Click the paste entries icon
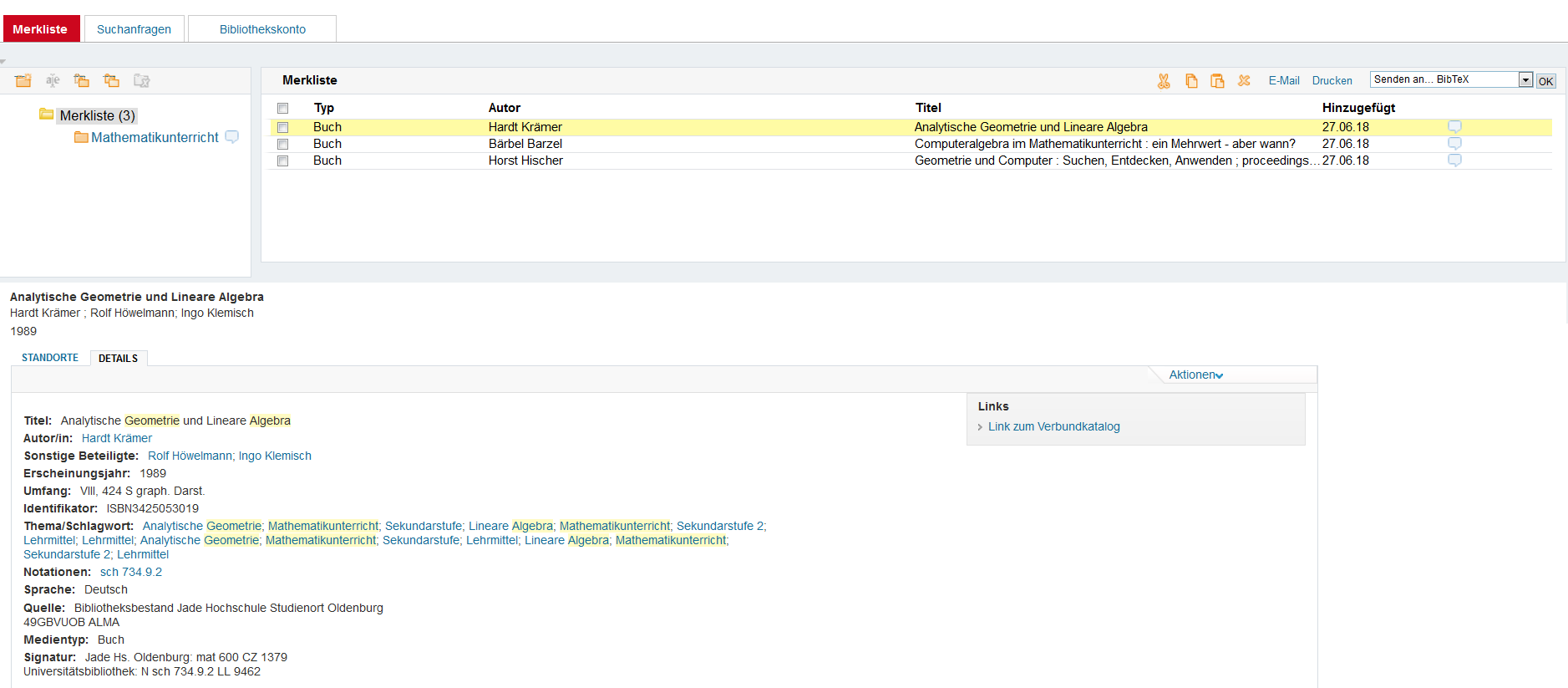The height and width of the screenshot is (688, 1568). 1217,81
